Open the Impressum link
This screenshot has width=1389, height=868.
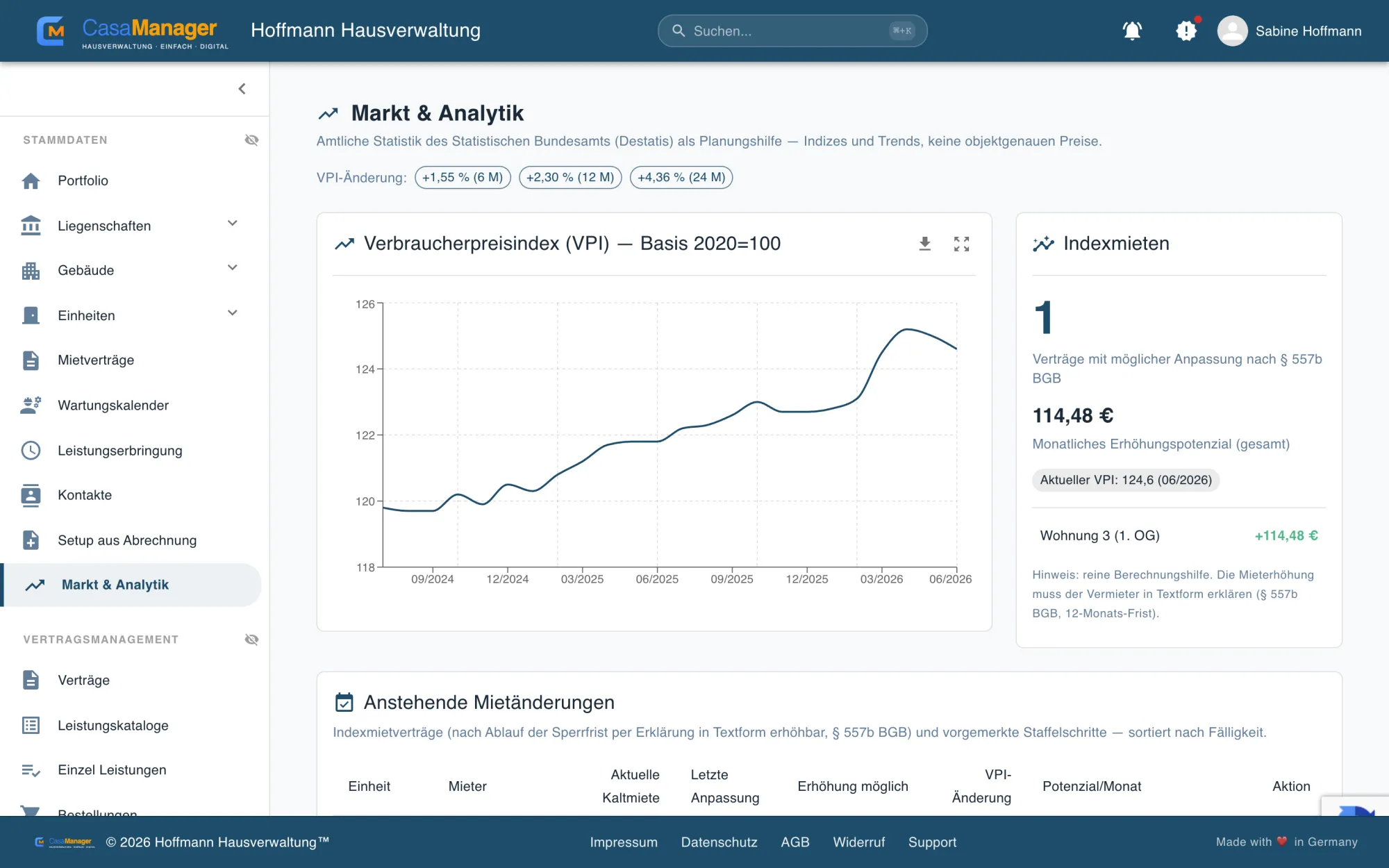click(624, 842)
